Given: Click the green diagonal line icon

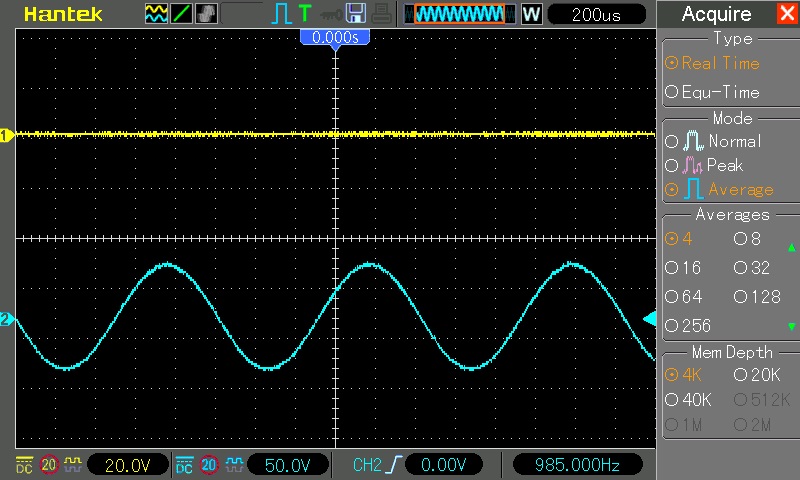Looking at the screenshot, I should click(x=182, y=14).
